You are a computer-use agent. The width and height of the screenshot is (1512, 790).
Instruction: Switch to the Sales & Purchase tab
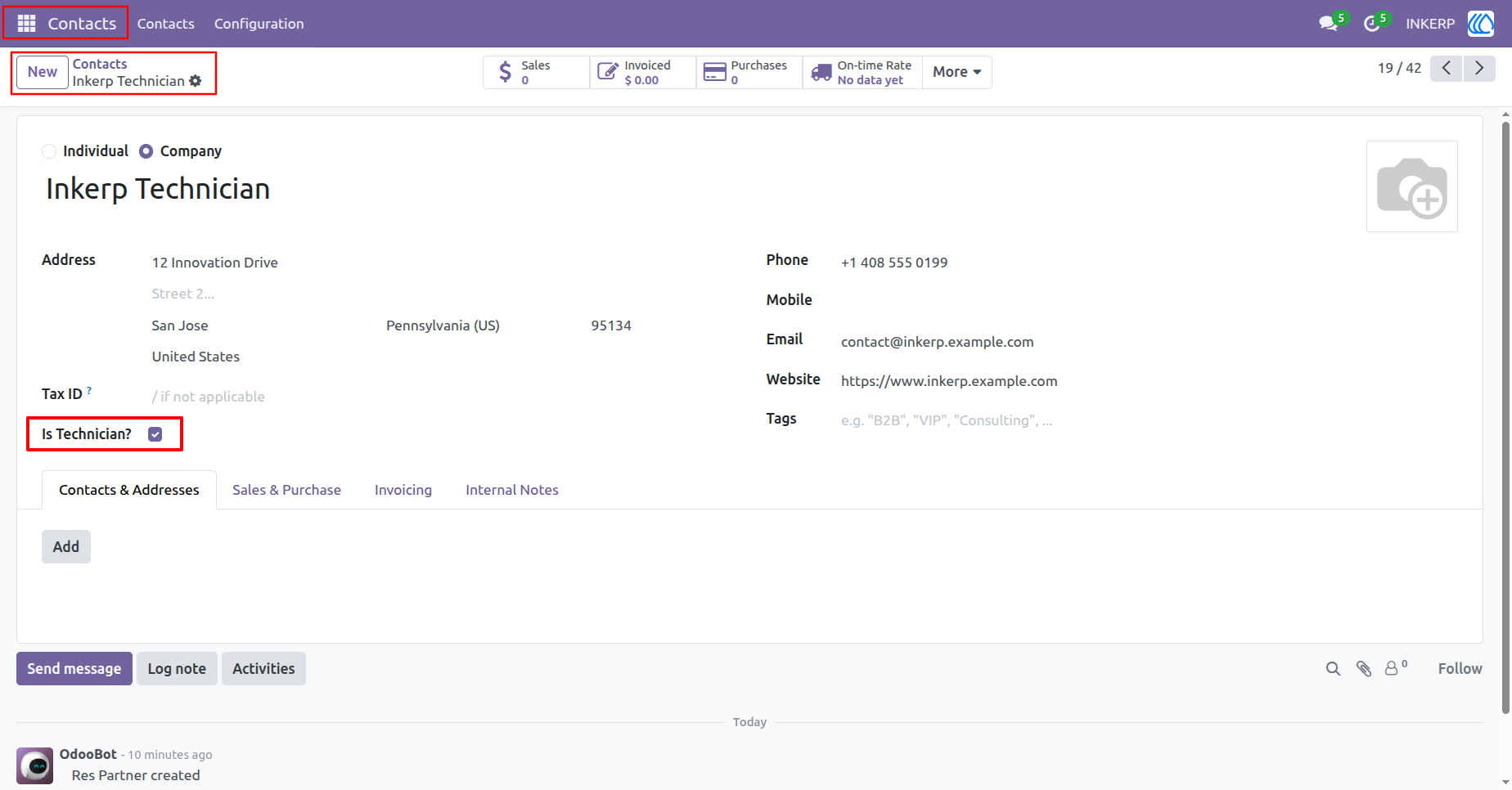[286, 490]
